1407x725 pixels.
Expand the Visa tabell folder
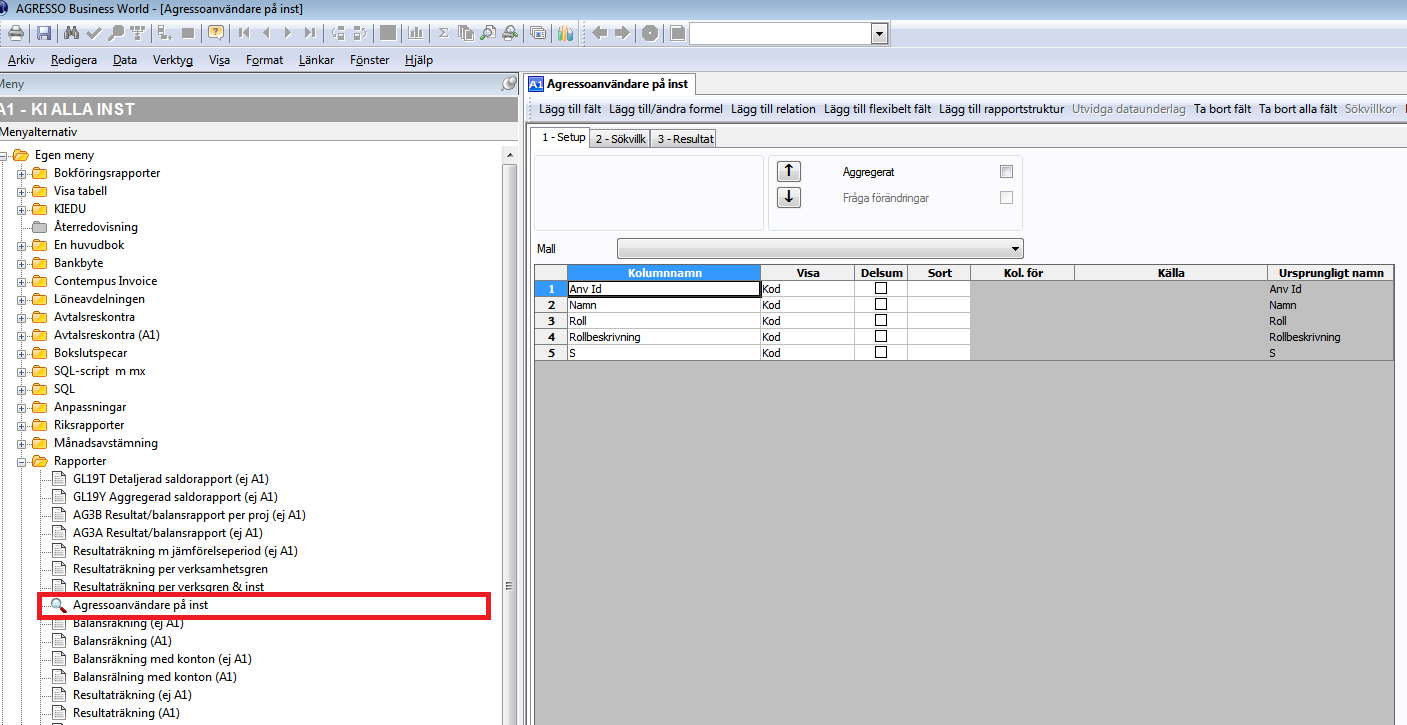point(22,191)
